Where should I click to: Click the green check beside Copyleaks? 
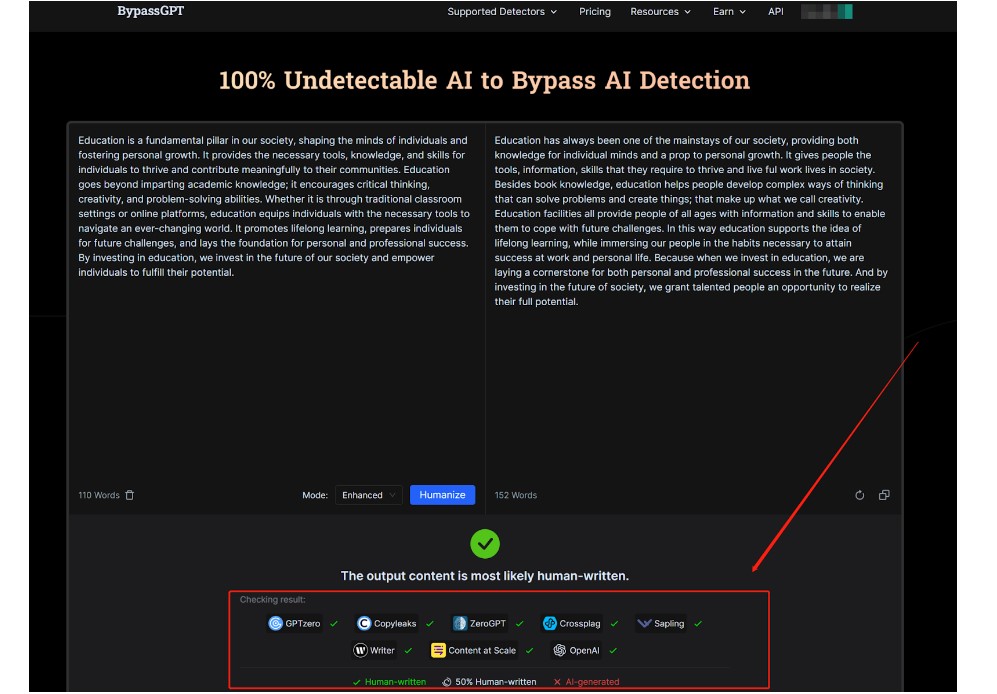[430, 623]
